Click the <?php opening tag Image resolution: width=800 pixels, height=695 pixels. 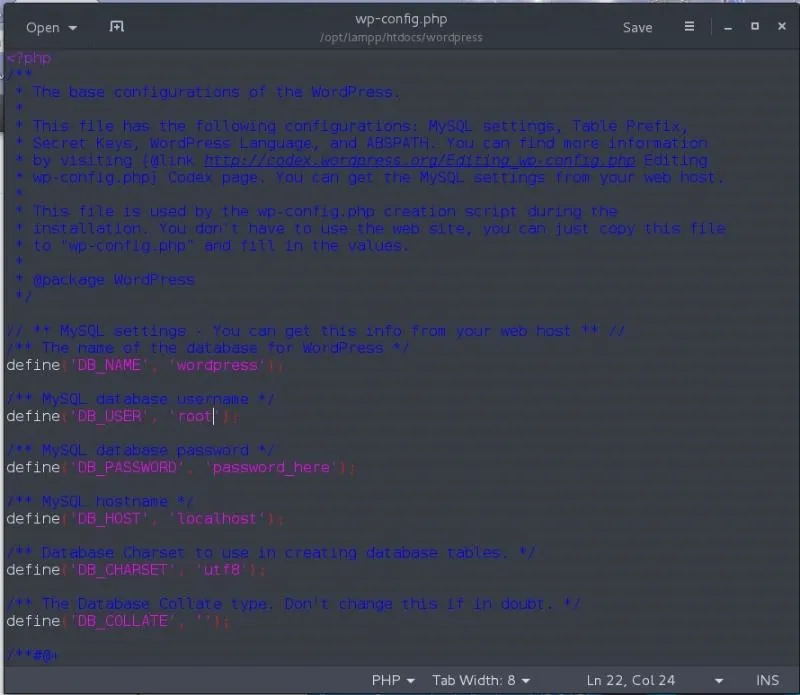29,58
